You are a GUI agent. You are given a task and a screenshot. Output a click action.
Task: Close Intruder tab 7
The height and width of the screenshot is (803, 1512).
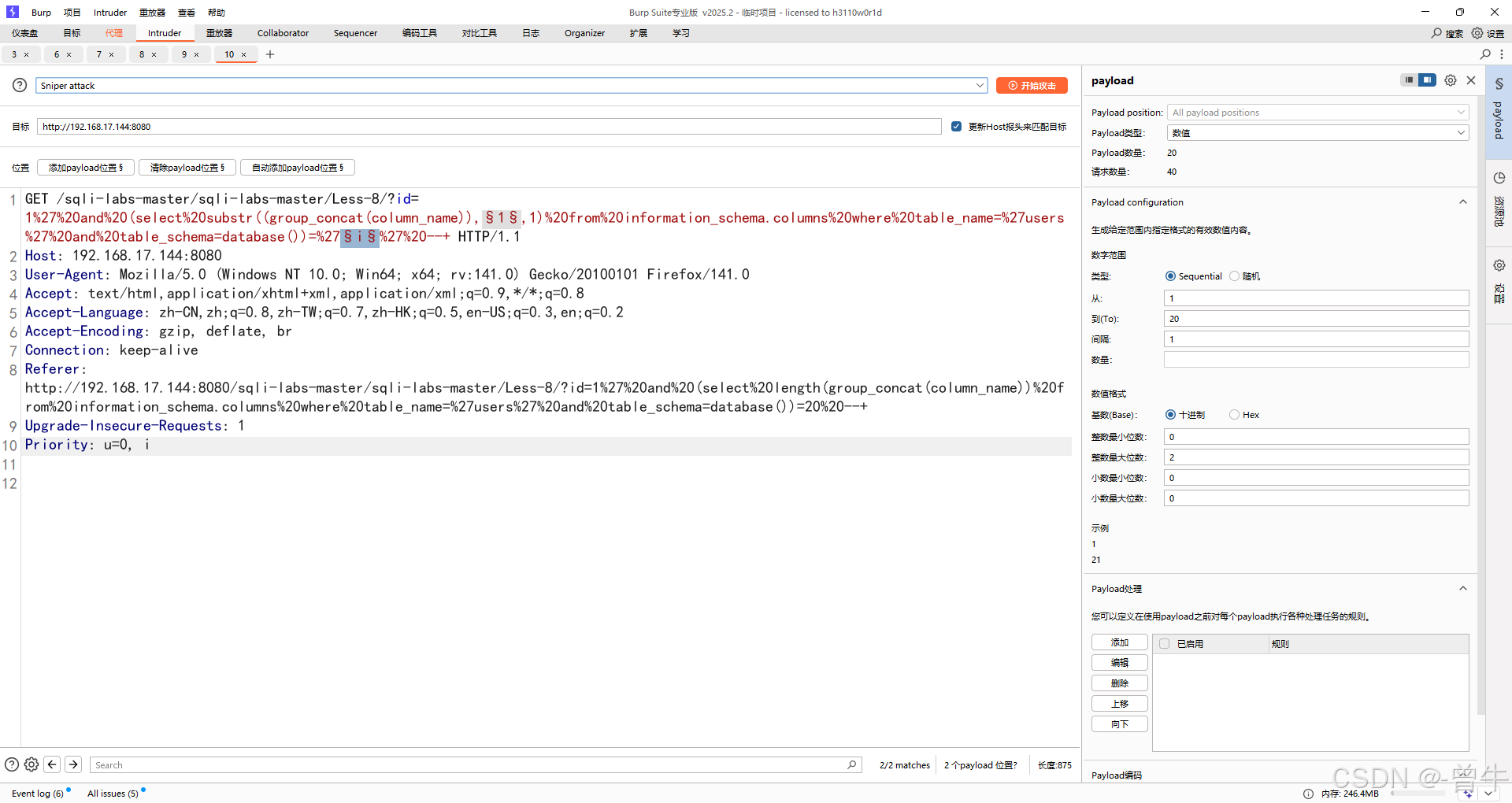(112, 54)
